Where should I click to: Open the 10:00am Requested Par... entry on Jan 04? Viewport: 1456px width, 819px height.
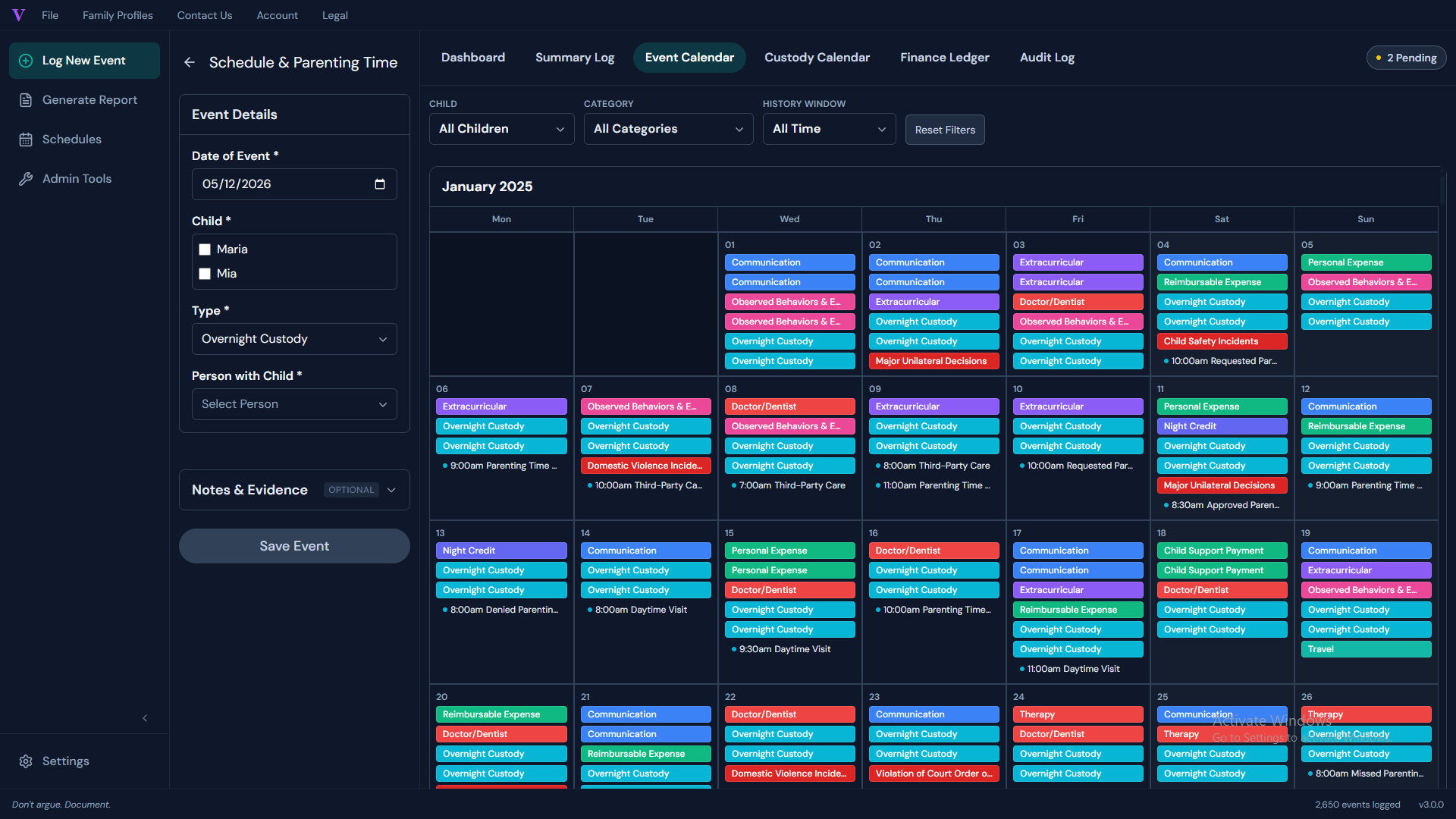coord(1222,361)
